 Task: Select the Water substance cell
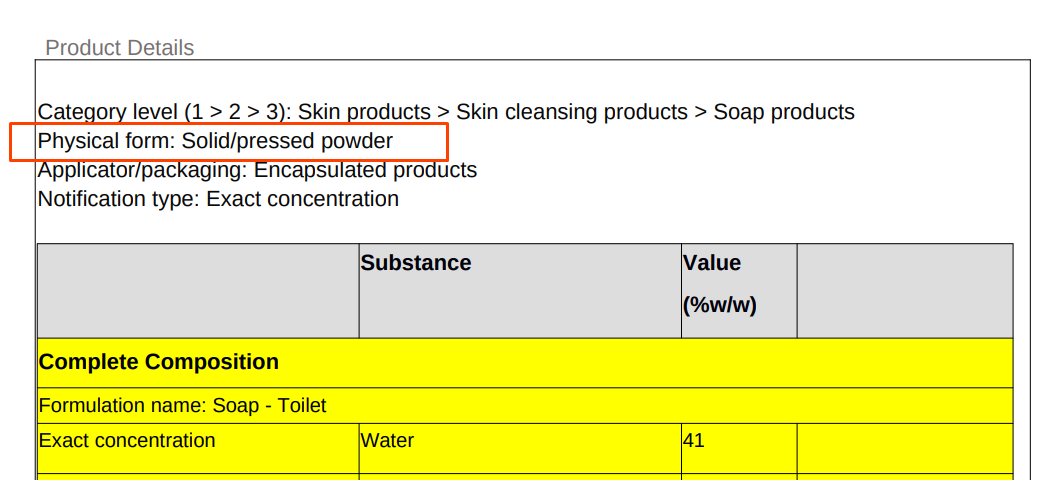pos(388,441)
